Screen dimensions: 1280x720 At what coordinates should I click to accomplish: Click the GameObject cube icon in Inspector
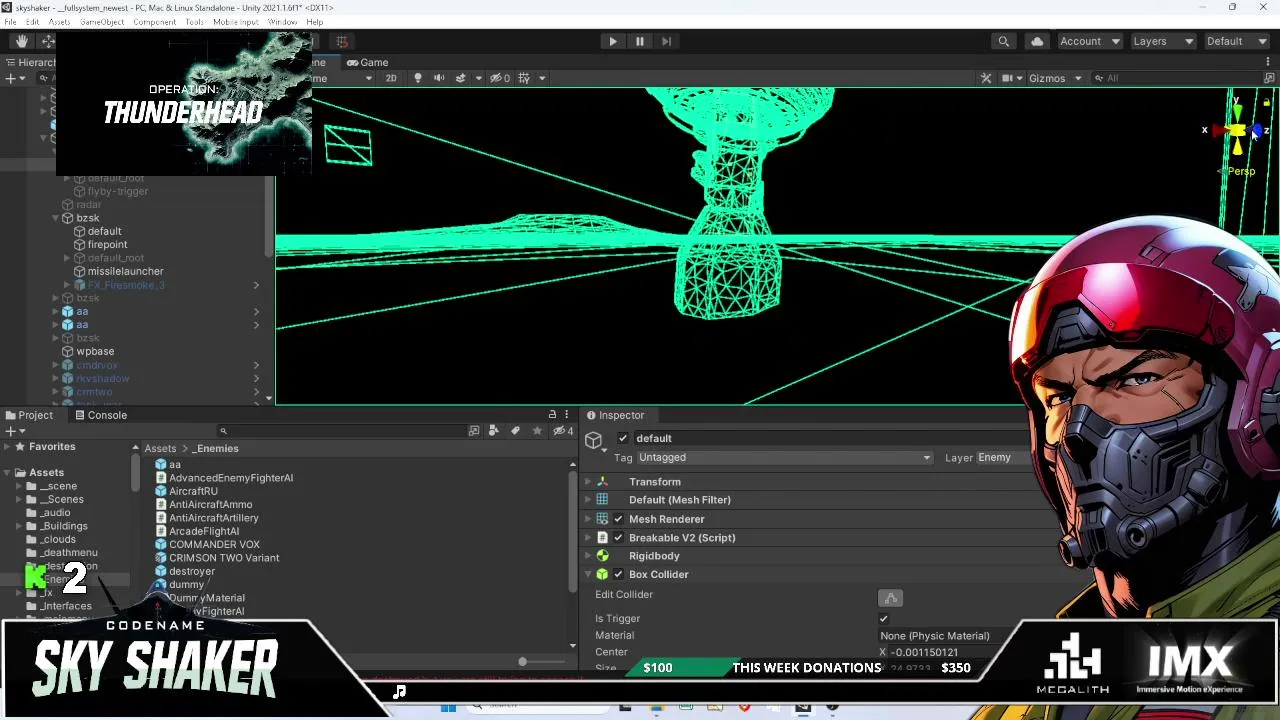click(x=594, y=440)
